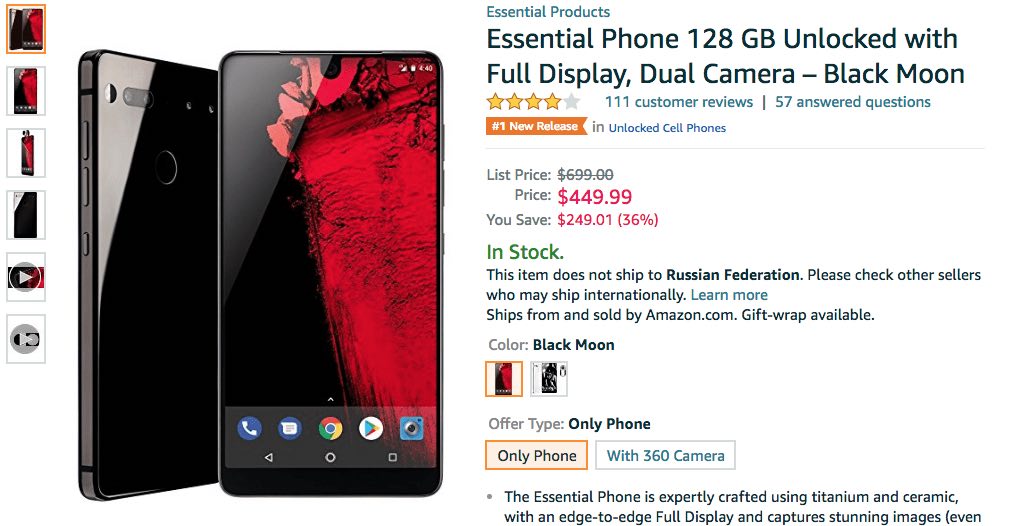The image size is (1011, 526).
Task: Select the Black Moon color swatch
Action: tap(504, 378)
